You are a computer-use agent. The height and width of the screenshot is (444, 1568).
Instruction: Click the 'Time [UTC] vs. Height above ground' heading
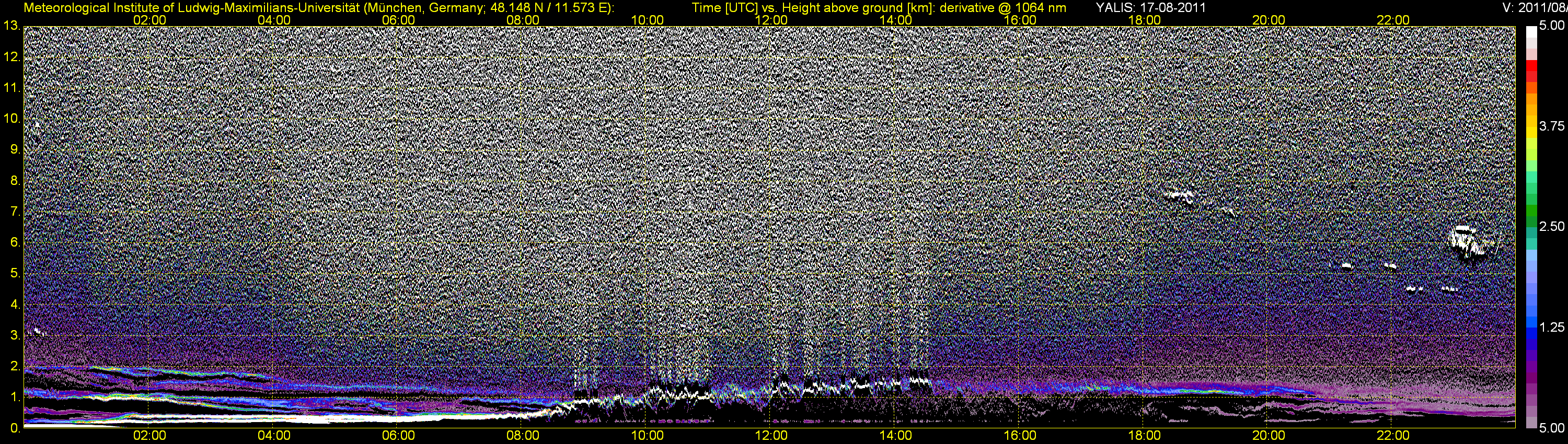879,8
